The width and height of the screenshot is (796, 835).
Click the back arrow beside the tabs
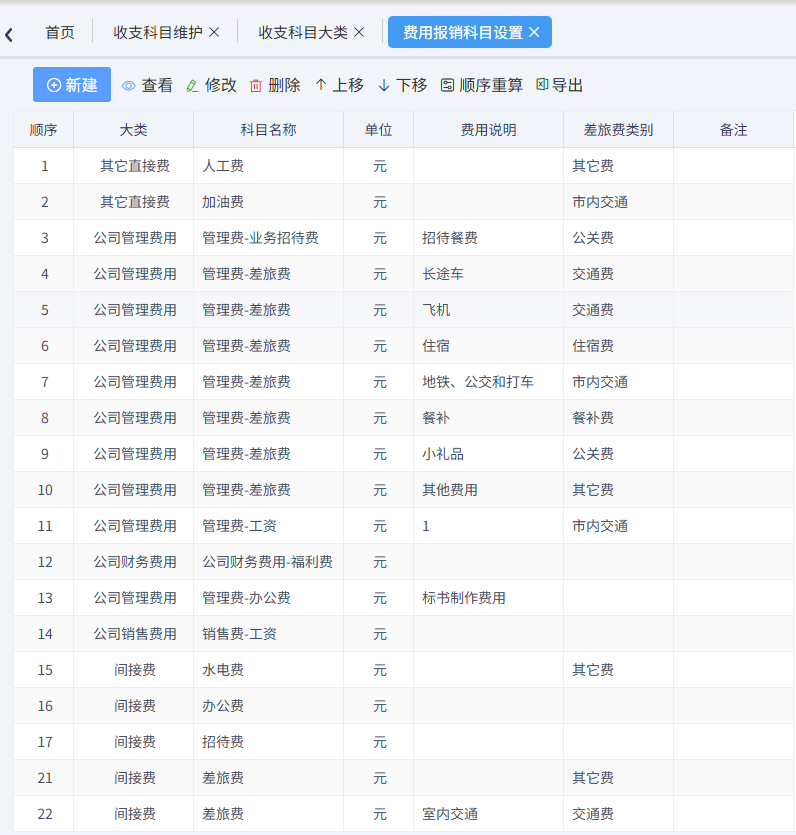[x=9, y=35]
